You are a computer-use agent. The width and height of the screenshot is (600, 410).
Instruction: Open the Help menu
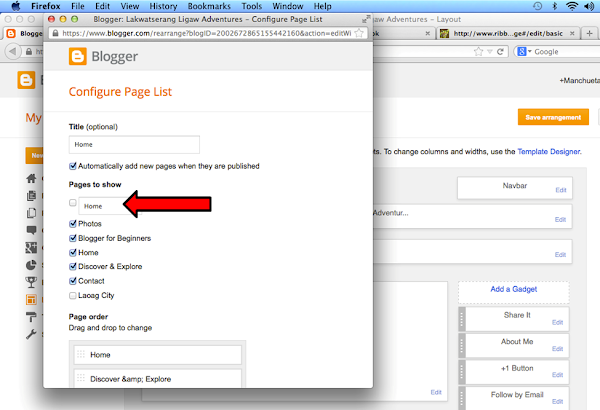[323, 6]
